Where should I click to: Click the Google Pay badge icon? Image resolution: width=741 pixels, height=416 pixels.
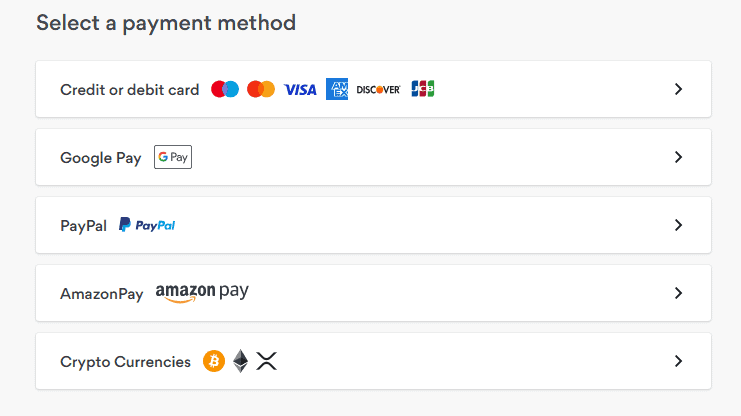pos(172,157)
